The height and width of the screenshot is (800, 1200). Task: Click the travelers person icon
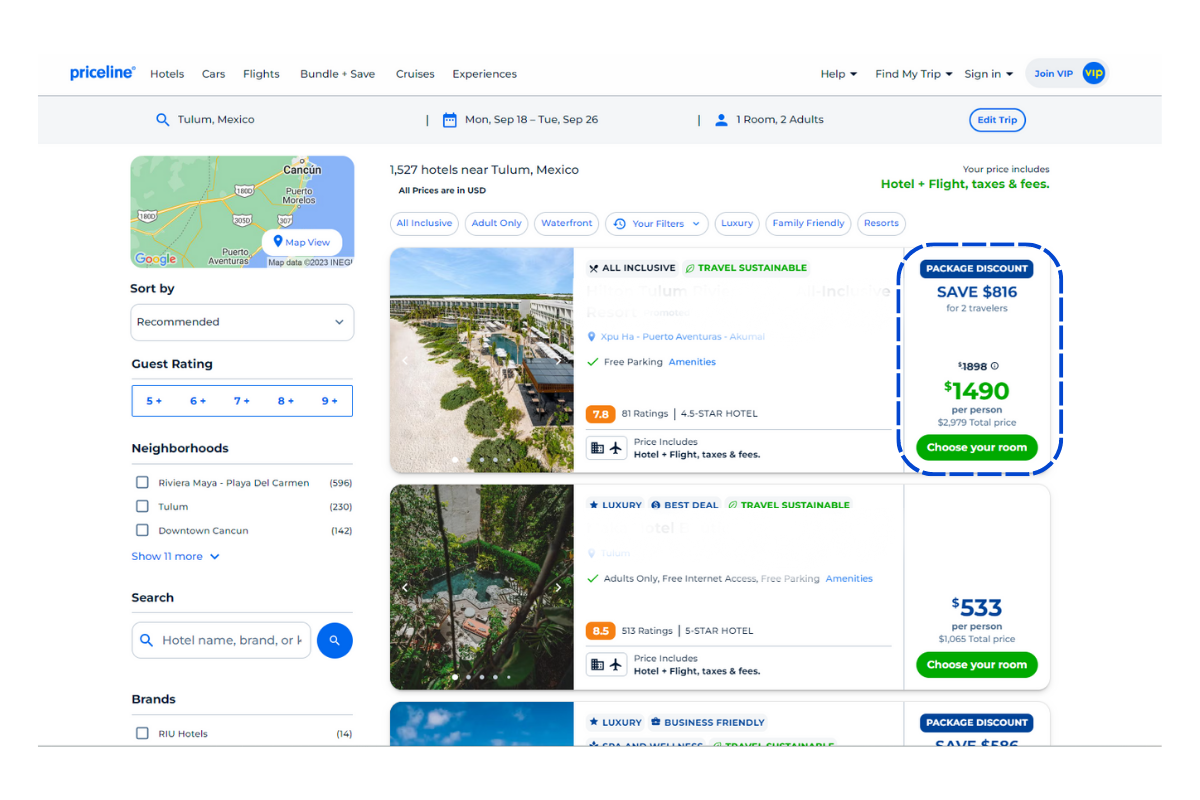721,120
